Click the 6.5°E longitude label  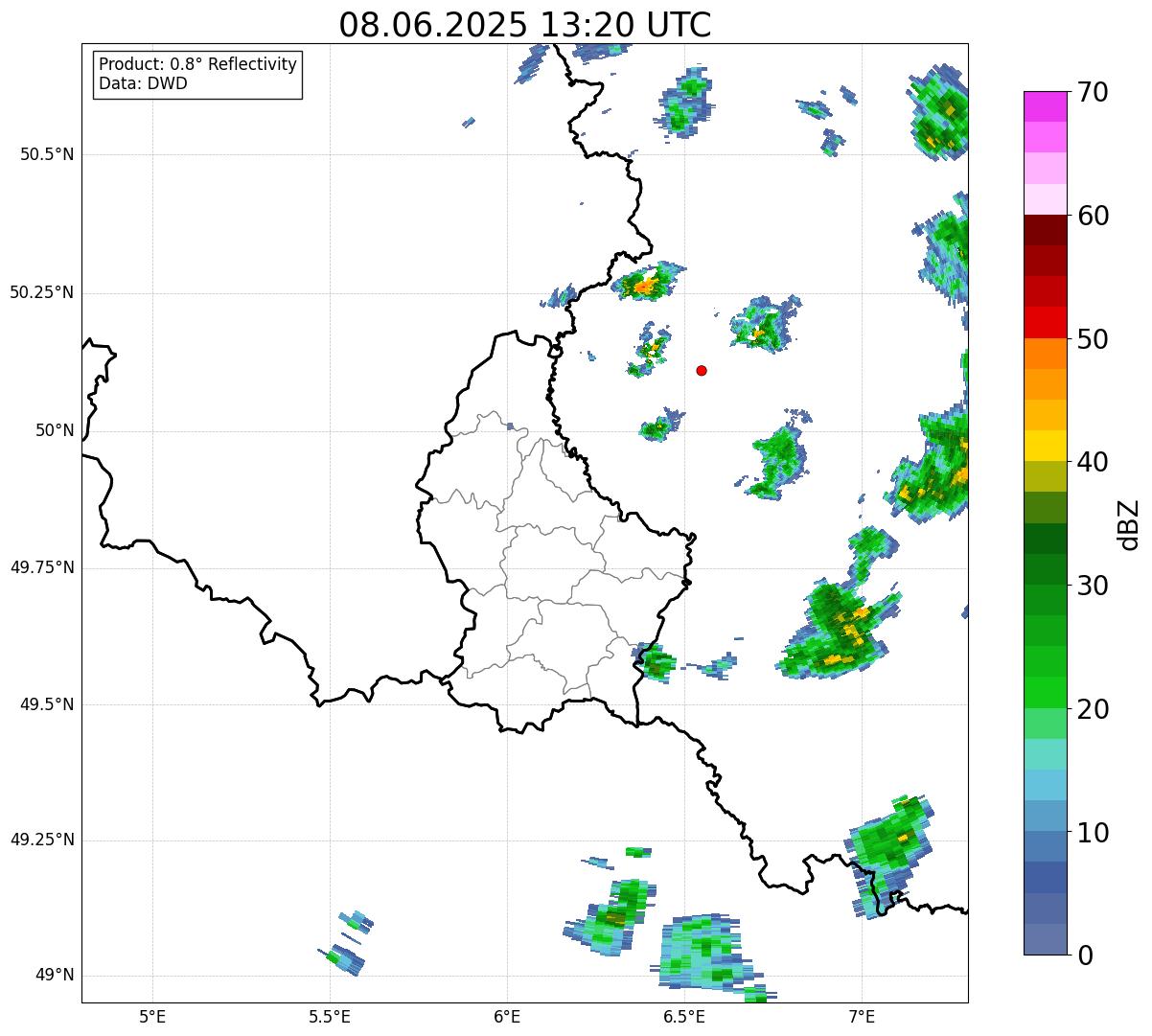click(684, 1016)
